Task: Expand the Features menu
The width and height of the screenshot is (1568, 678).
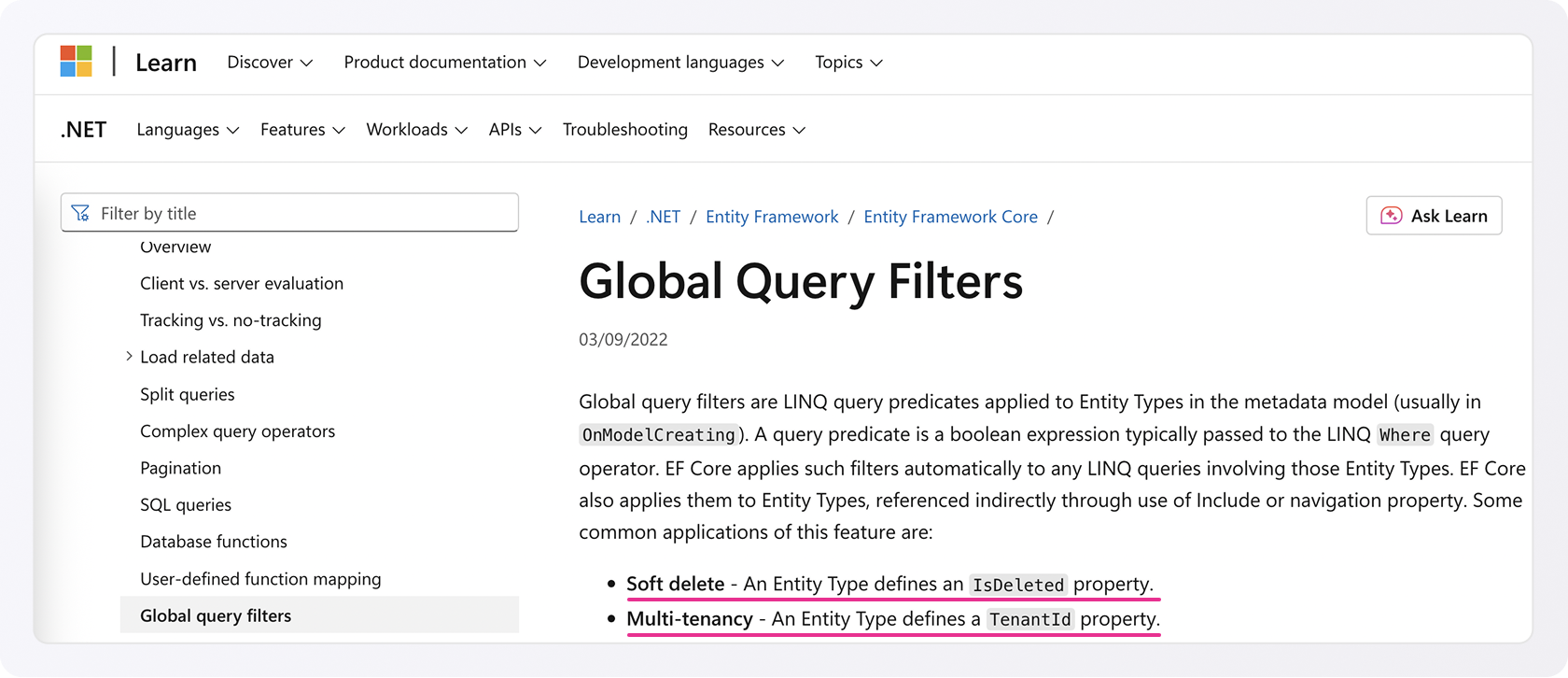Action: point(302,130)
